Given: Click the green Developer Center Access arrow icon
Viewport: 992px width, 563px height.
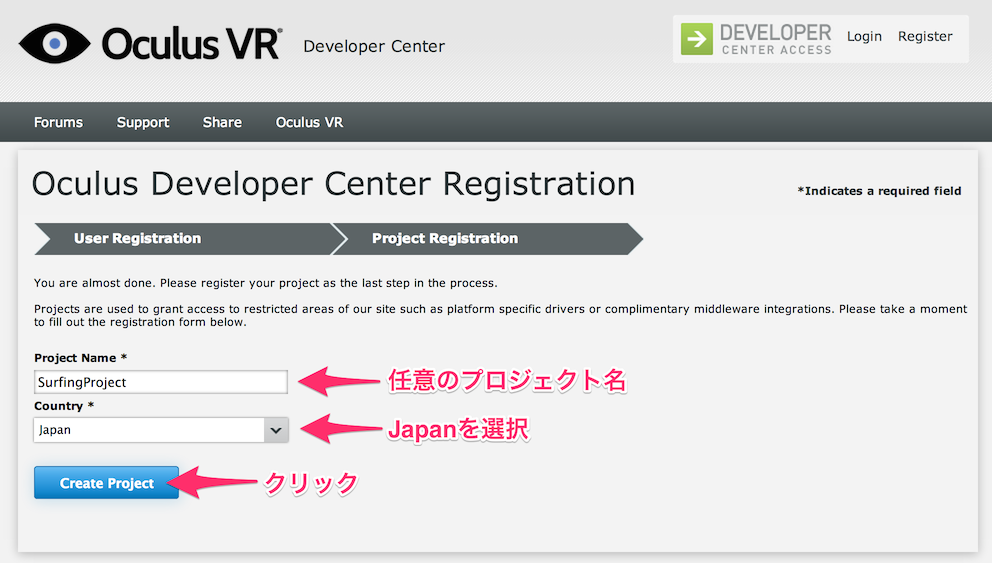Looking at the screenshot, I should coord(697,39).
